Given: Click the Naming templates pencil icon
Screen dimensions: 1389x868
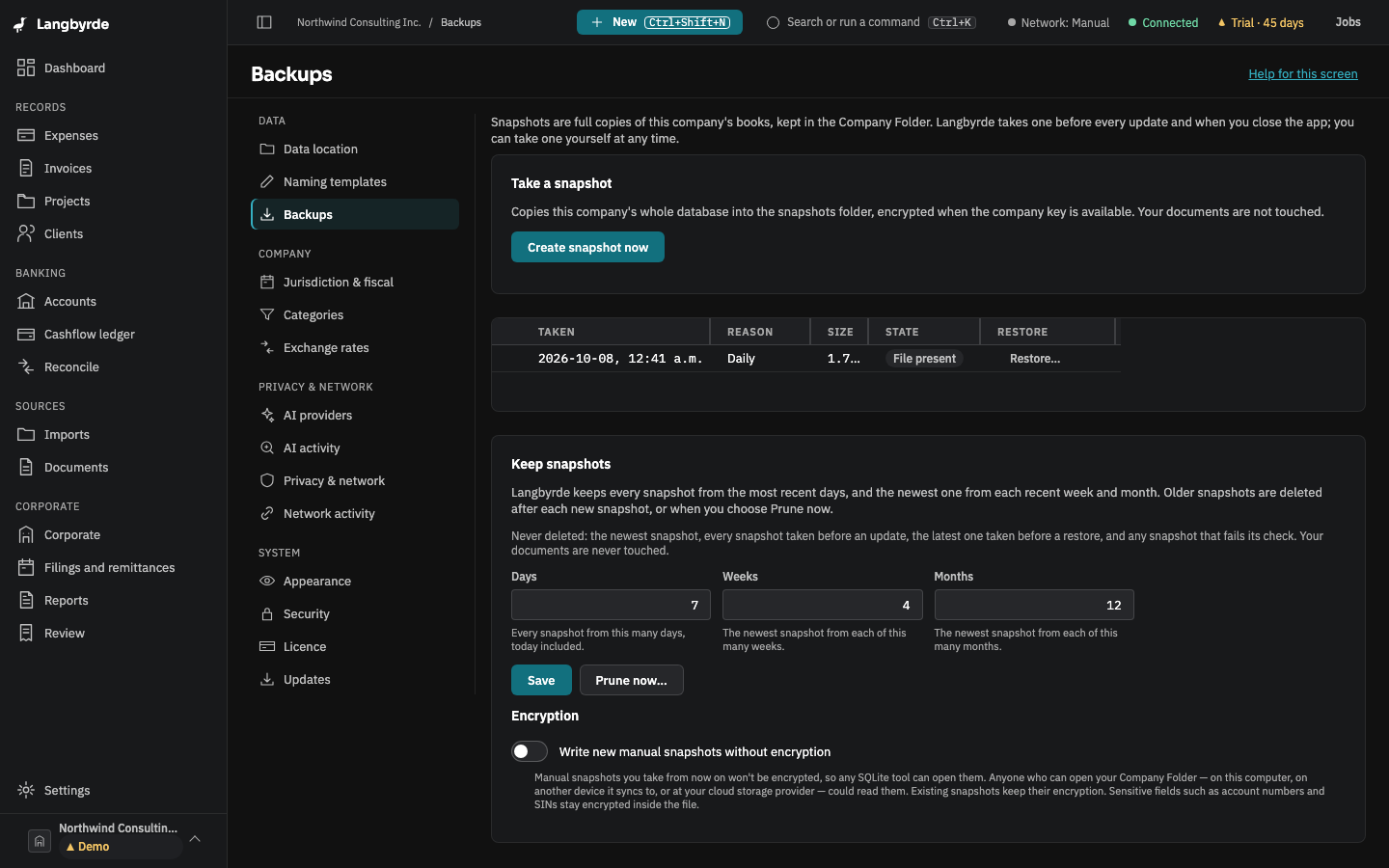Looking at the screenshot, I should click(267, 181).
